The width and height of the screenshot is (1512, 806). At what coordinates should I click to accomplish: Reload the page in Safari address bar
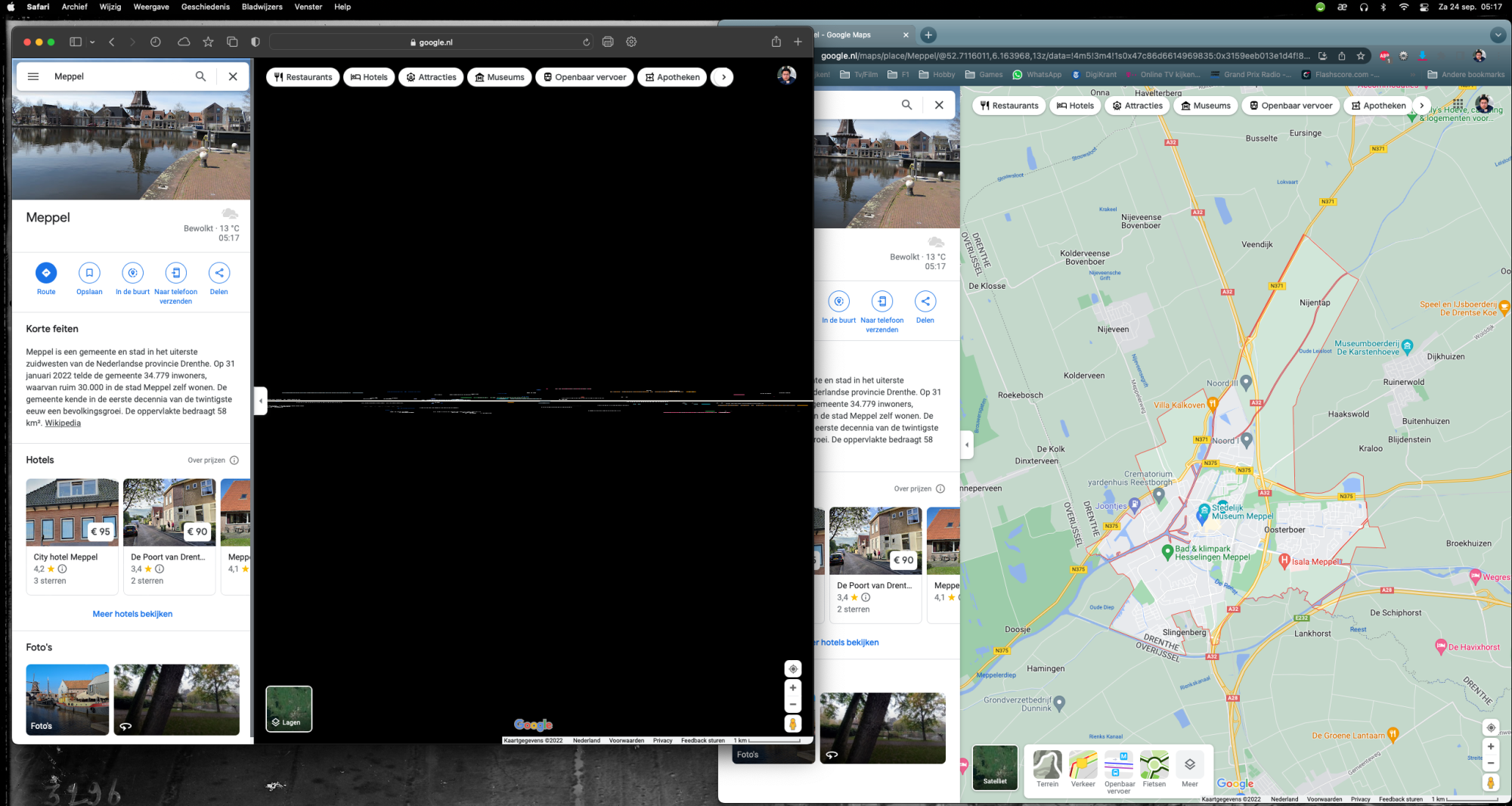(x=586, y=42)
